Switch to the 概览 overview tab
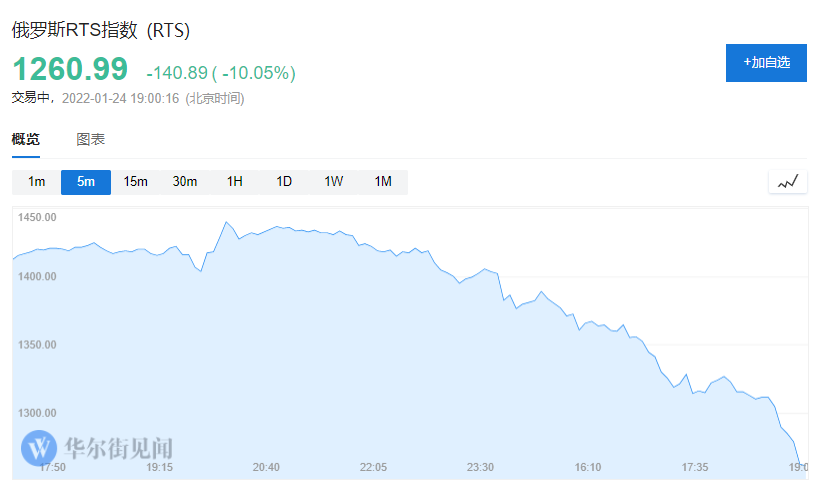 (x=26, y=140)
